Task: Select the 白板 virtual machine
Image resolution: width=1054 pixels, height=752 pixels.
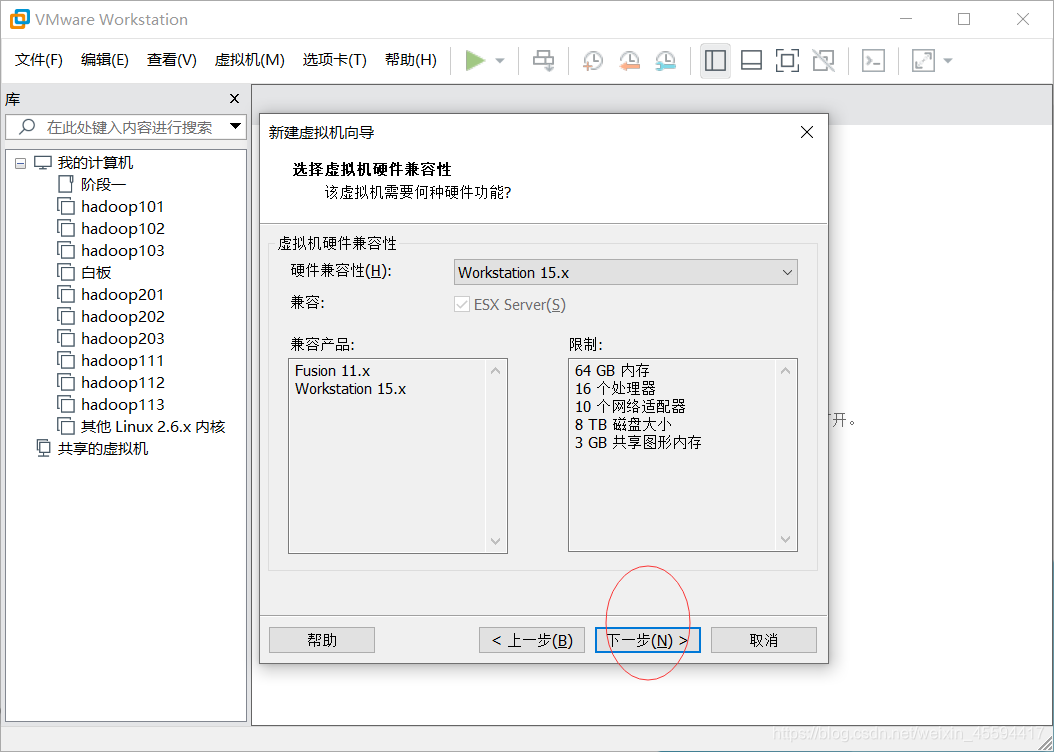Action: click(96, 272)
